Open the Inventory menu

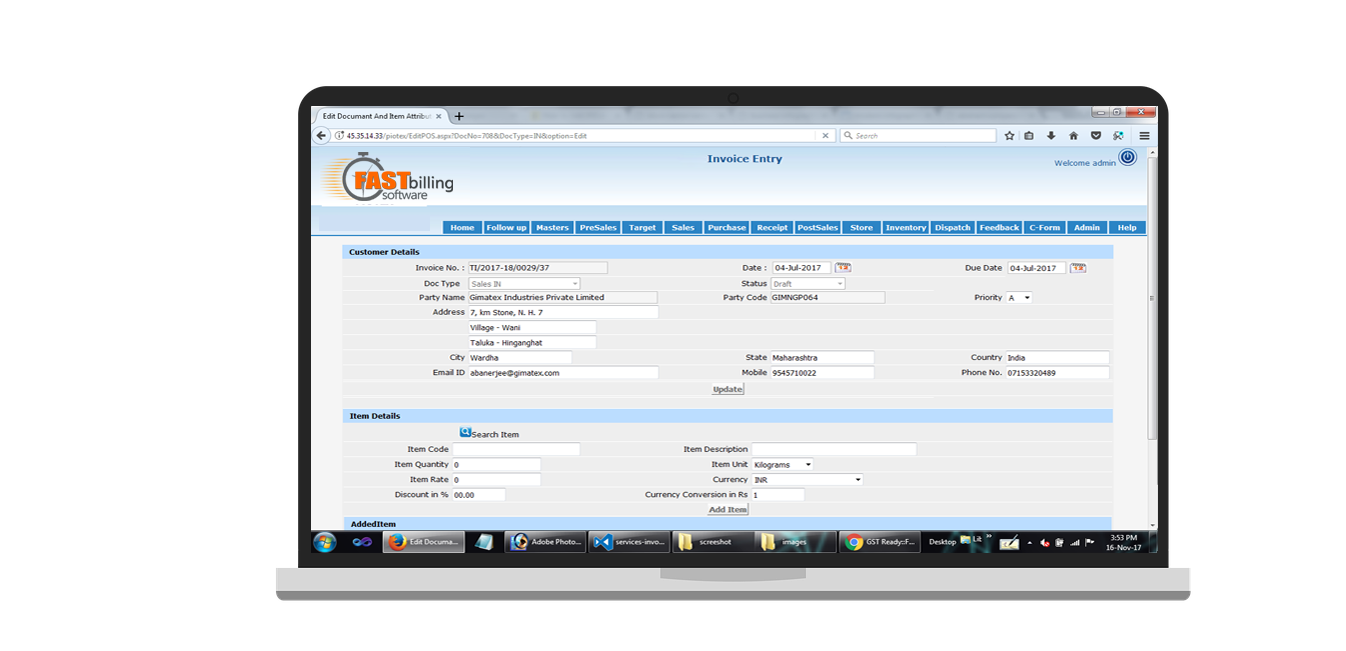(x=905, y=228)
